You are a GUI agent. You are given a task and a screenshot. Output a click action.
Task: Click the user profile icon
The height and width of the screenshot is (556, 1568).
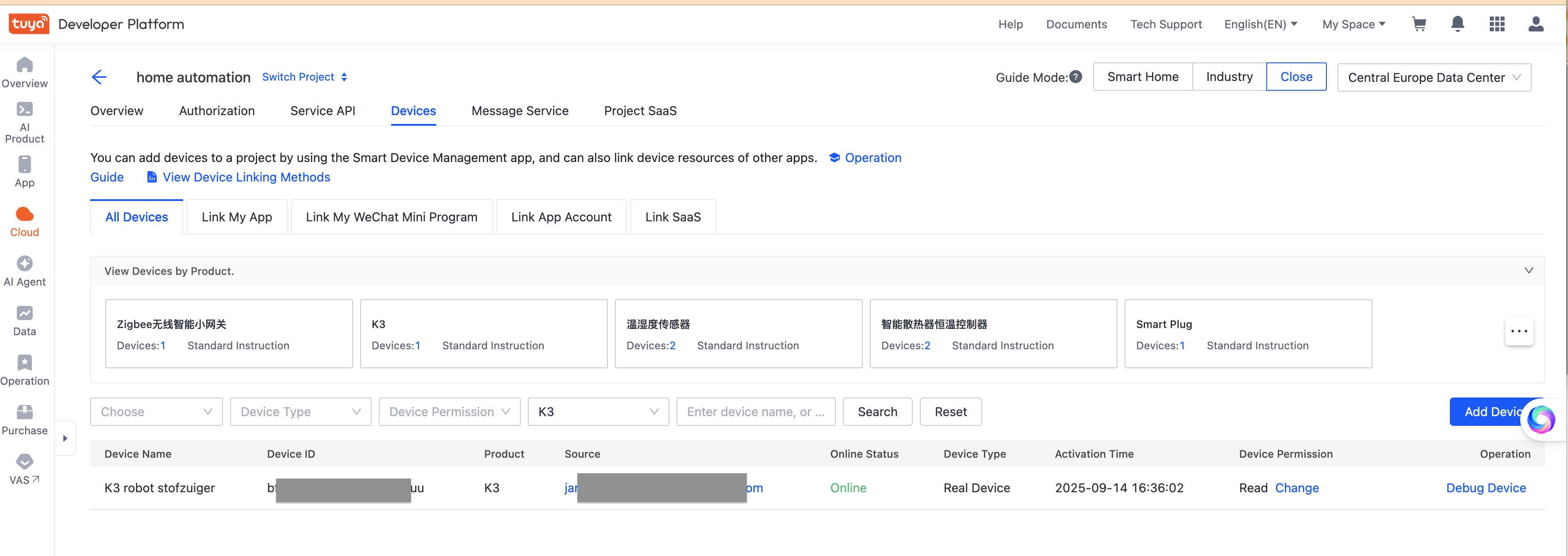point(1536,24)
